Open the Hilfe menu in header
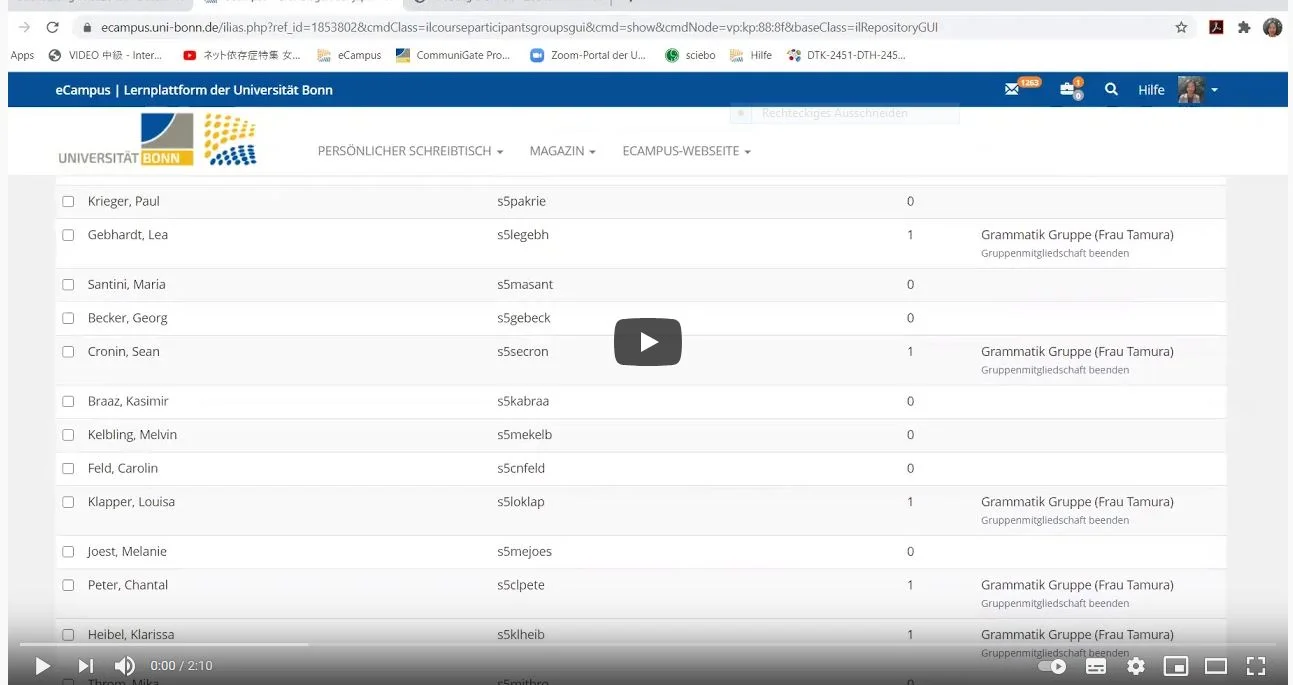The width and height of the screenshot is (1293, 685). tap(1151, 90)
